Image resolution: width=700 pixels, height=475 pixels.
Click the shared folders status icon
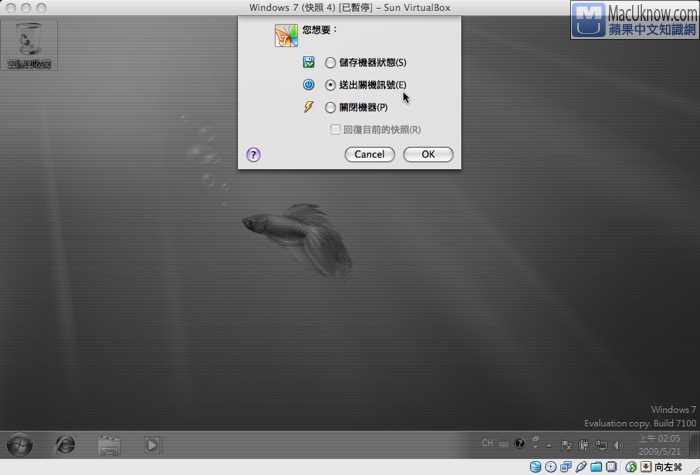(x=596, y=467)
